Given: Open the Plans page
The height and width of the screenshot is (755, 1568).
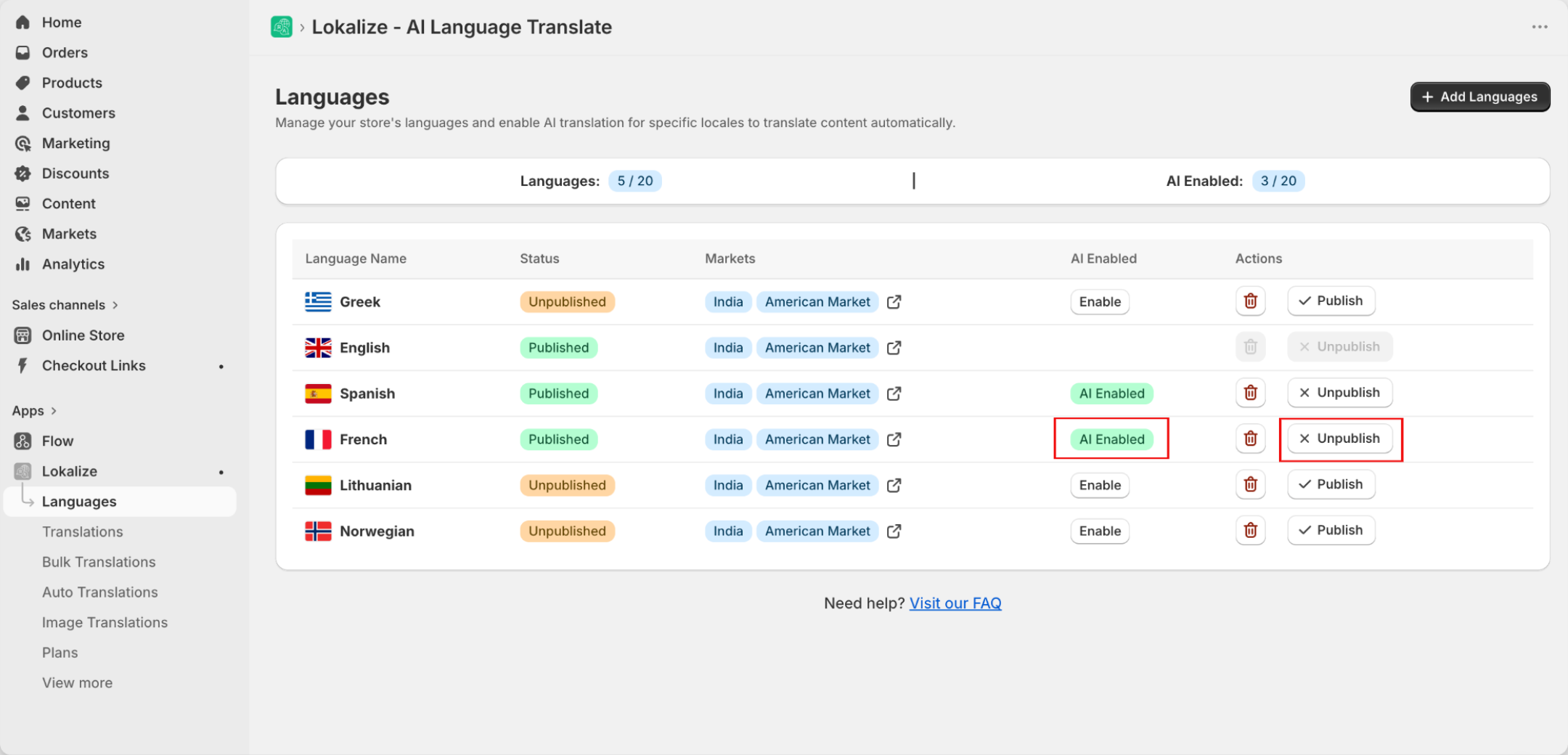Looking at the screenshot, I should point(60,653).
